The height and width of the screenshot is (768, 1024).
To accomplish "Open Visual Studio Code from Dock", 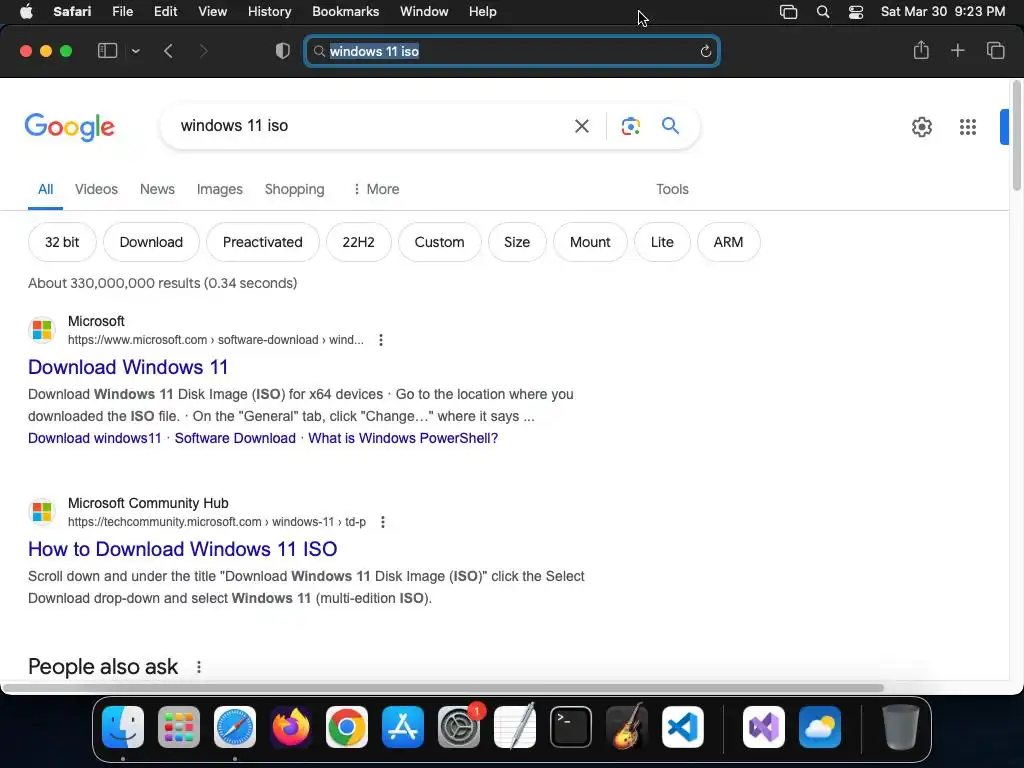I will coord(682,727).
